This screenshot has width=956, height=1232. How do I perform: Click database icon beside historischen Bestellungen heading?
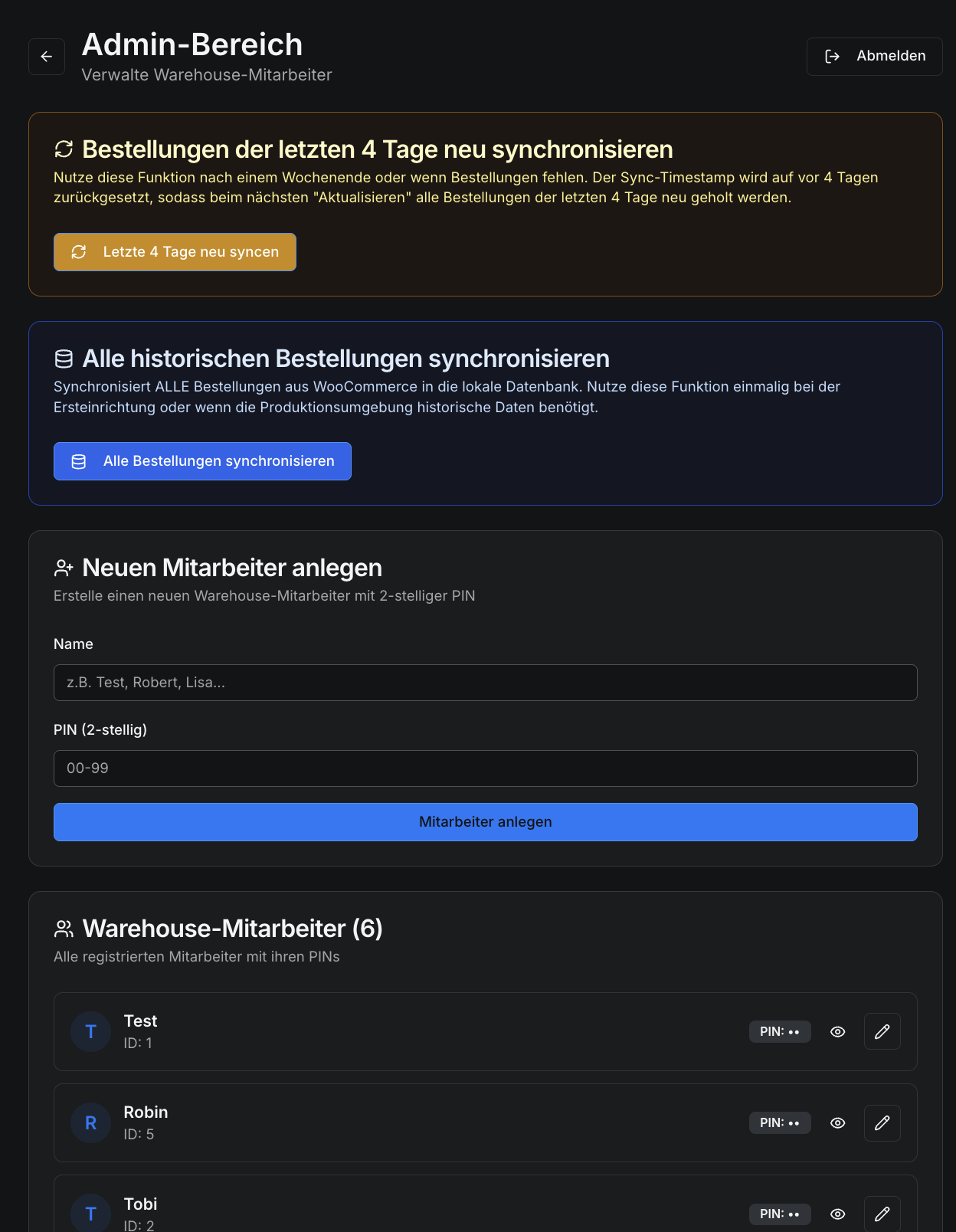click(x=64, y=359)
